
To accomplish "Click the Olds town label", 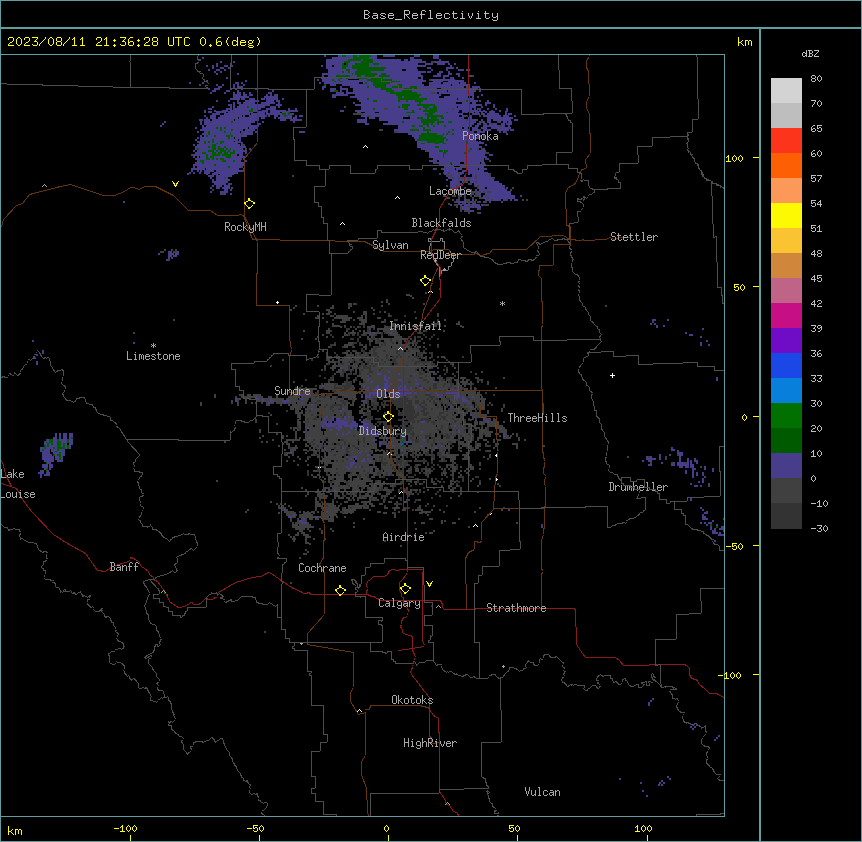I will tap(388, 394).
